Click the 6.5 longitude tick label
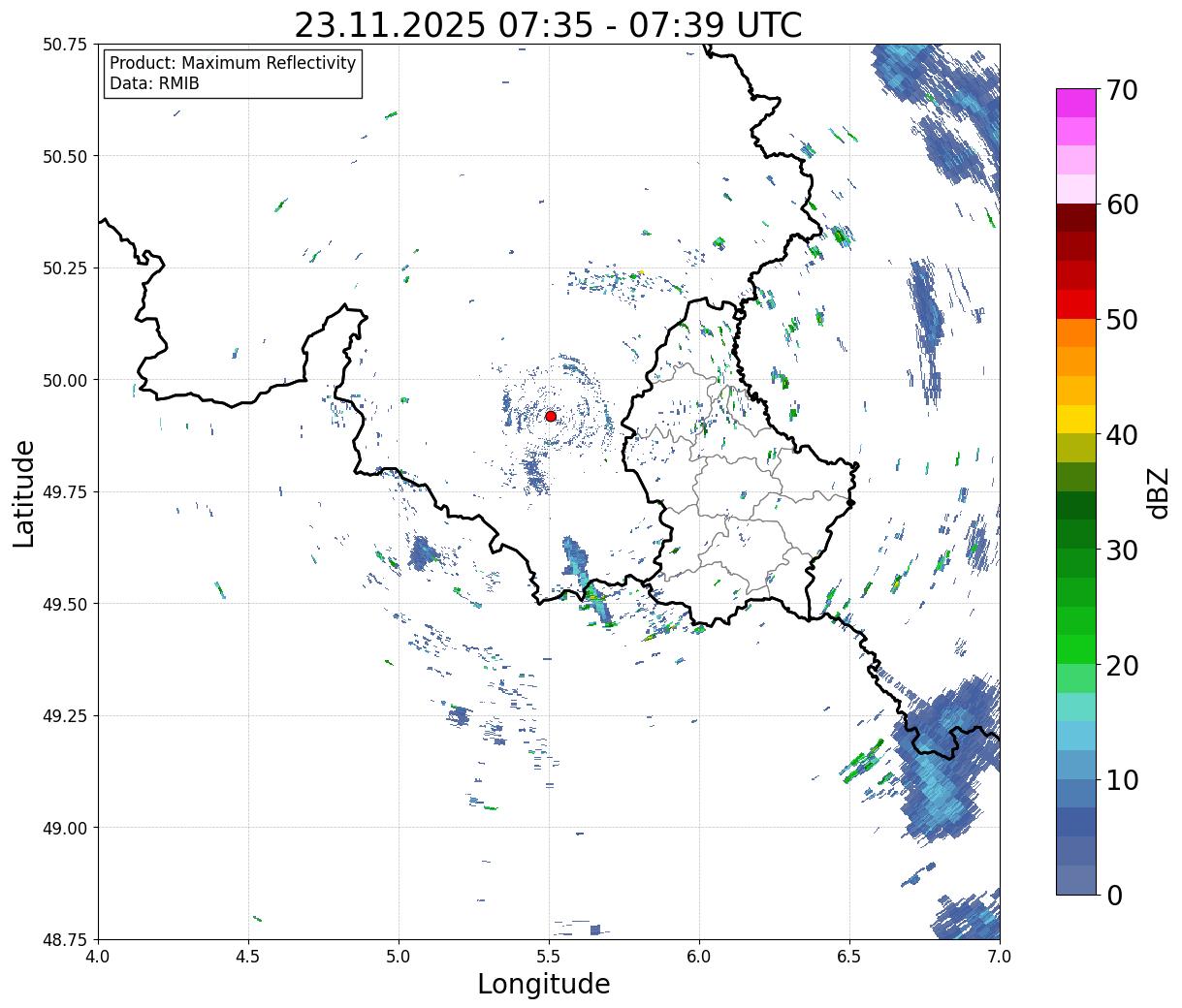Screen dimensions: 1182x1008 click(849, 957)
